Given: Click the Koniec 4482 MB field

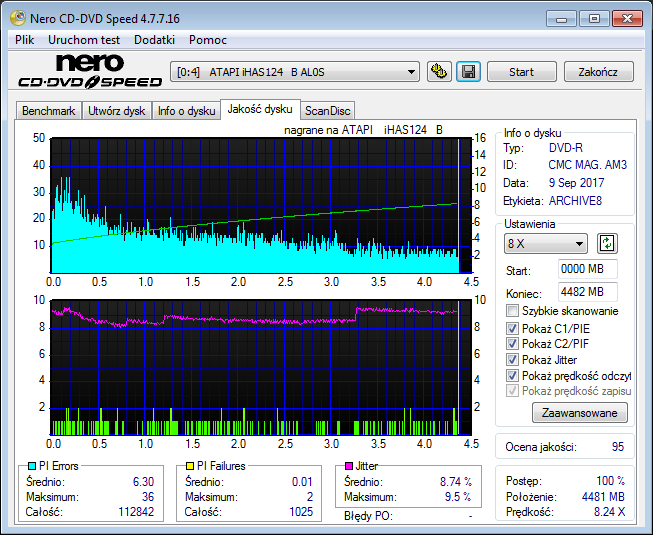Looking at the screenshot, I should 588,292.
